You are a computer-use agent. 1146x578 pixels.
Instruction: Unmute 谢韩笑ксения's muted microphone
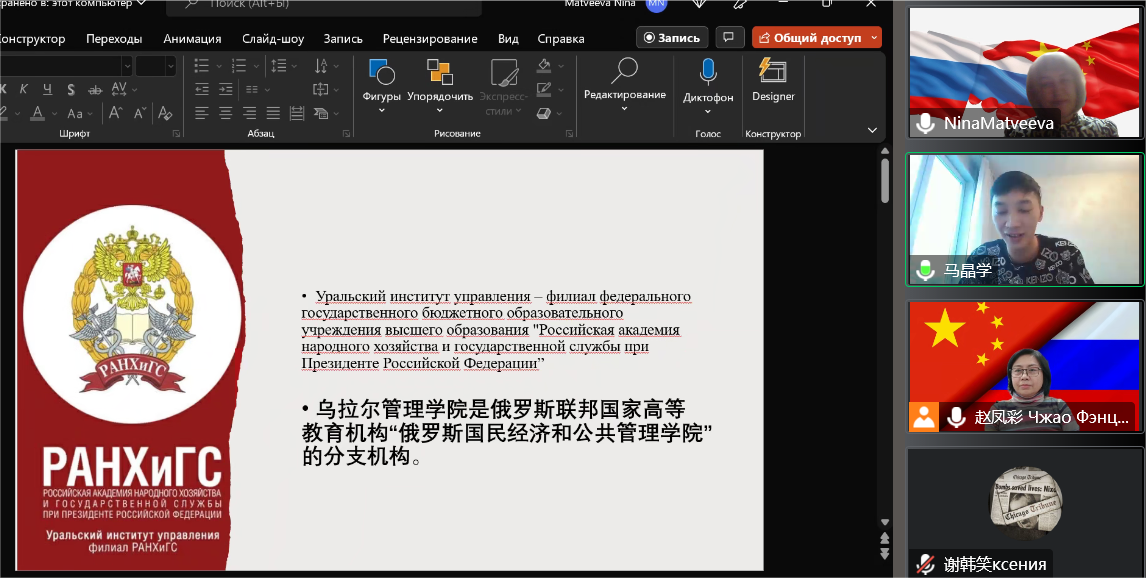click(925, 564)
